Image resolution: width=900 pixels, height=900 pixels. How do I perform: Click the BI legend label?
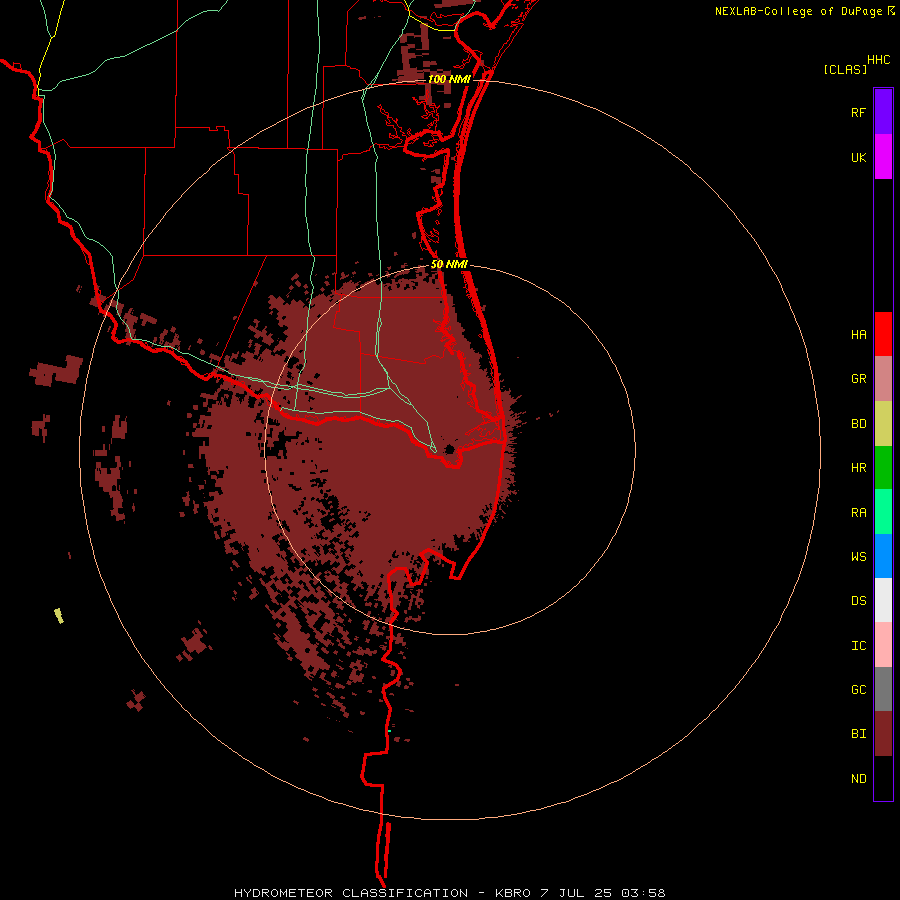[858, 734]
